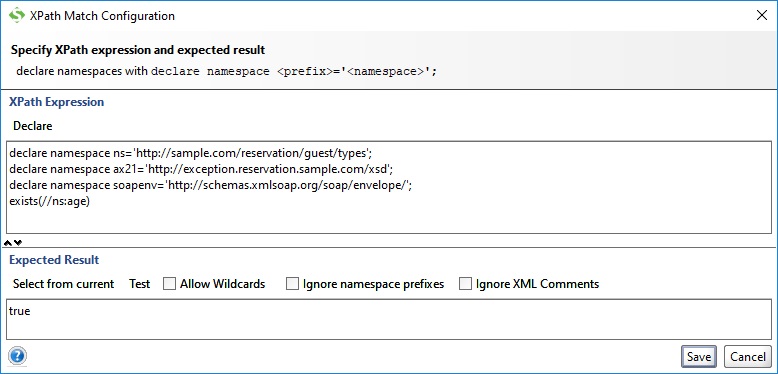Close the XPath Match Configuration window
778x374 pixels.
(x=762, y=15)
